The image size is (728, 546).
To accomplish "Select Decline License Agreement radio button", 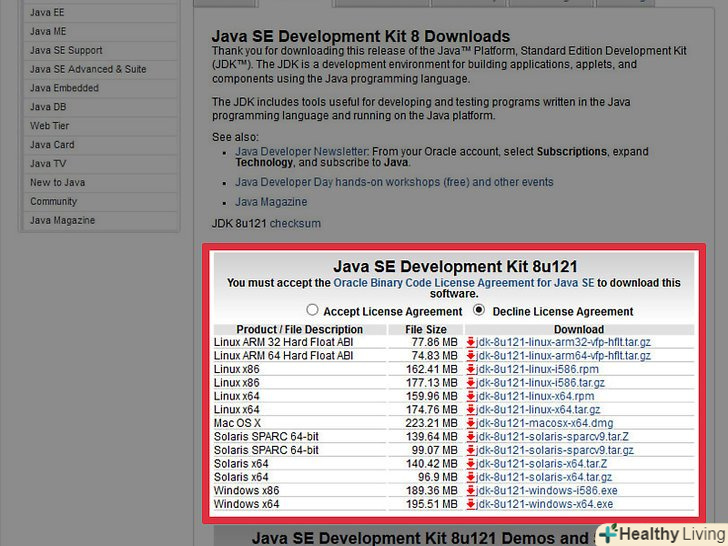I will [479, 310].
